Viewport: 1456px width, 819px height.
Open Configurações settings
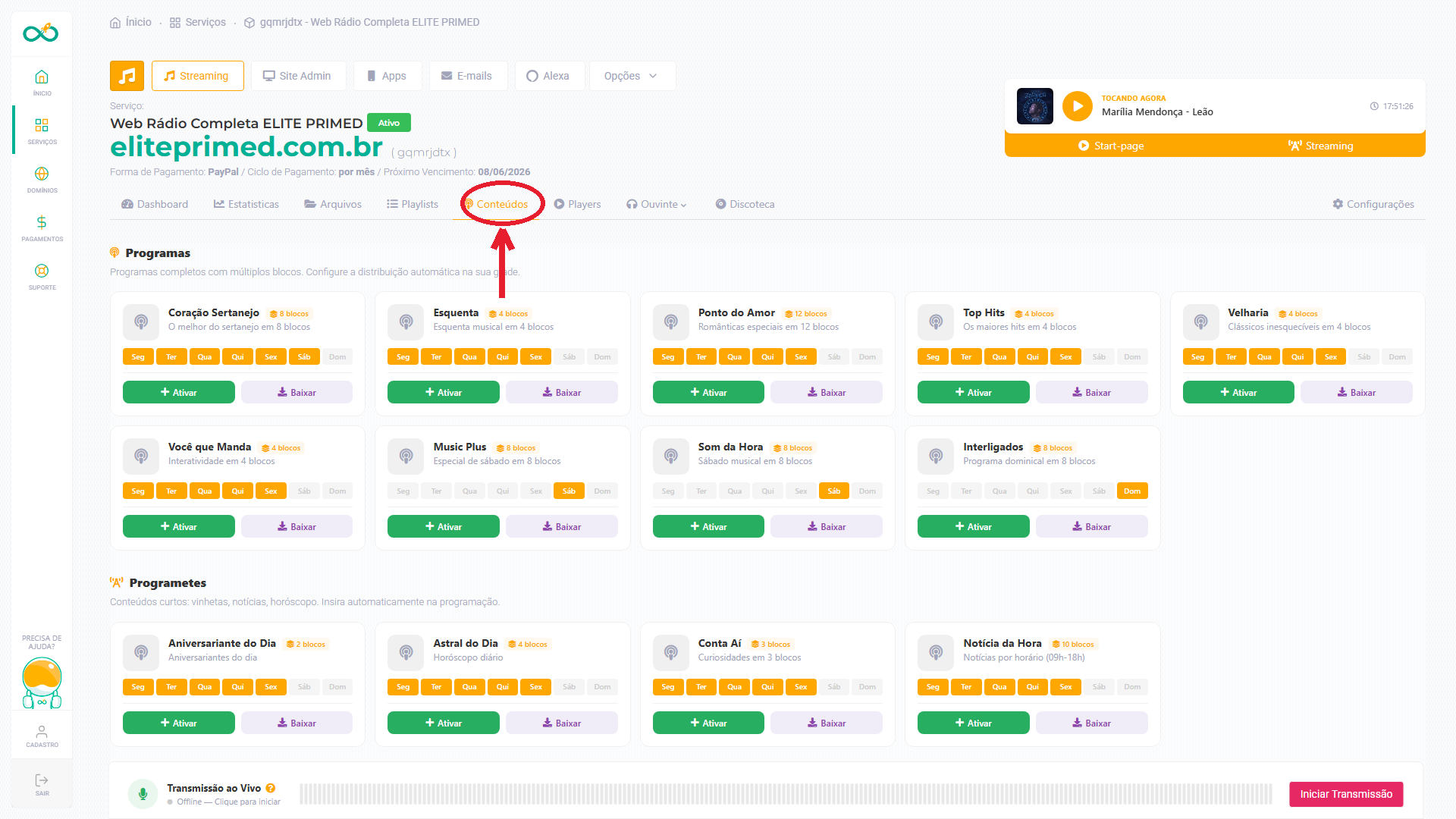(x=1373, y=204)
